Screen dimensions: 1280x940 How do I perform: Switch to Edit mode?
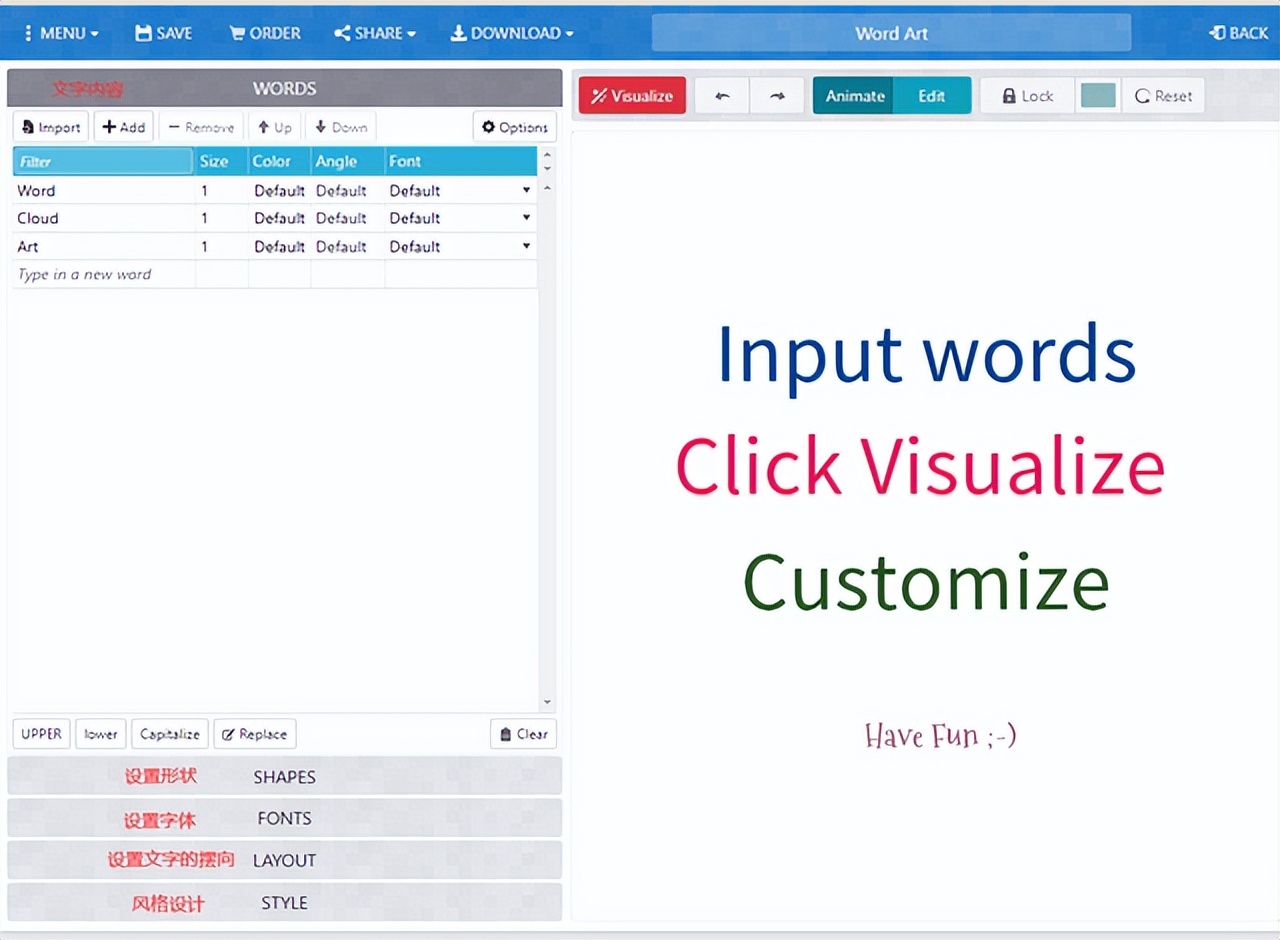click(931, 96)
